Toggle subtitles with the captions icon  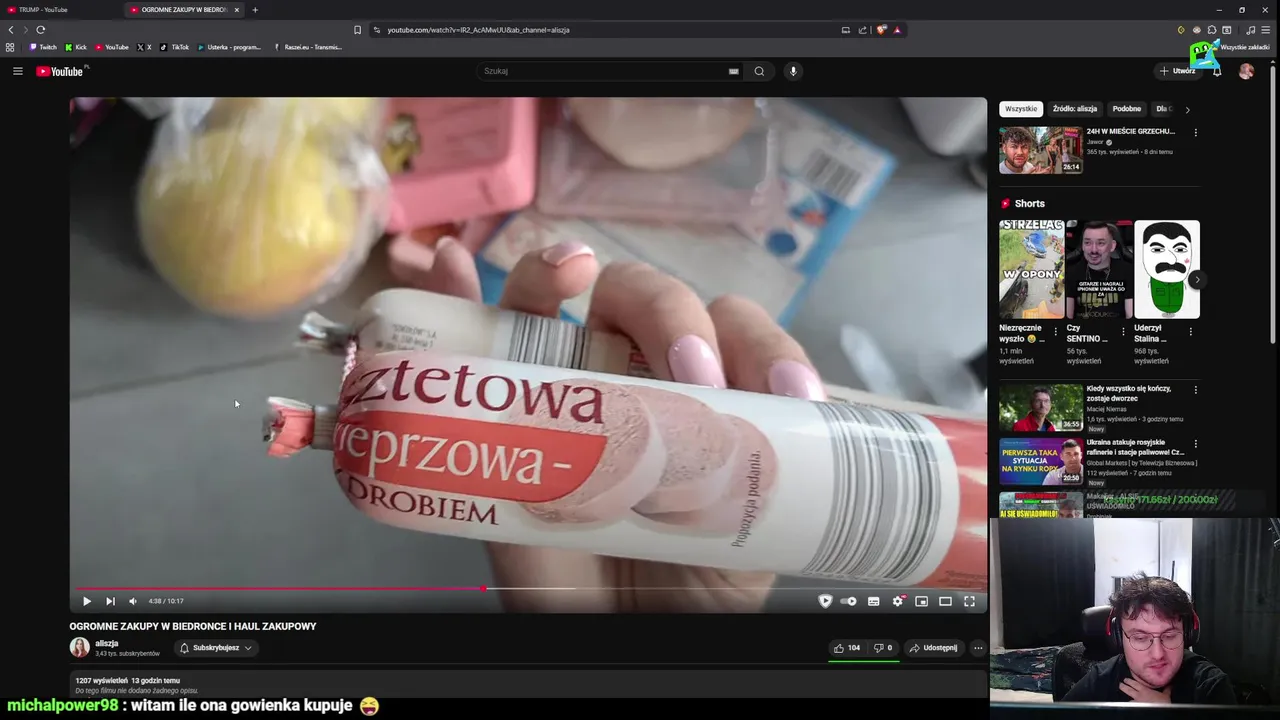pyautogui.click(x=873, y=601)
